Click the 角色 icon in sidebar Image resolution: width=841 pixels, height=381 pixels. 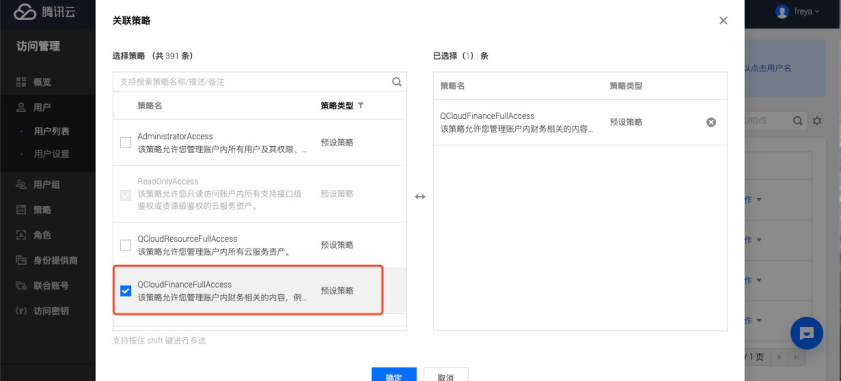coord(21,235)
